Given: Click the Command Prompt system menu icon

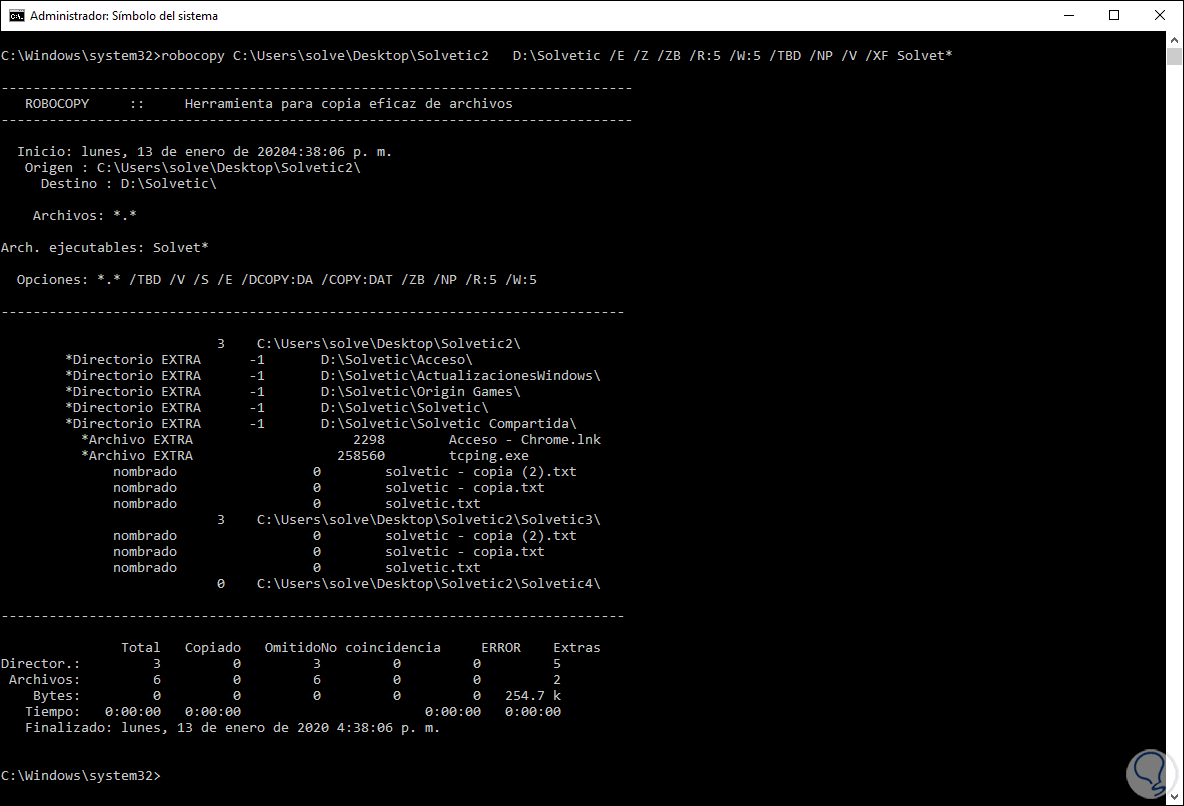Looking at the screenshot, I should click(16, 15).
